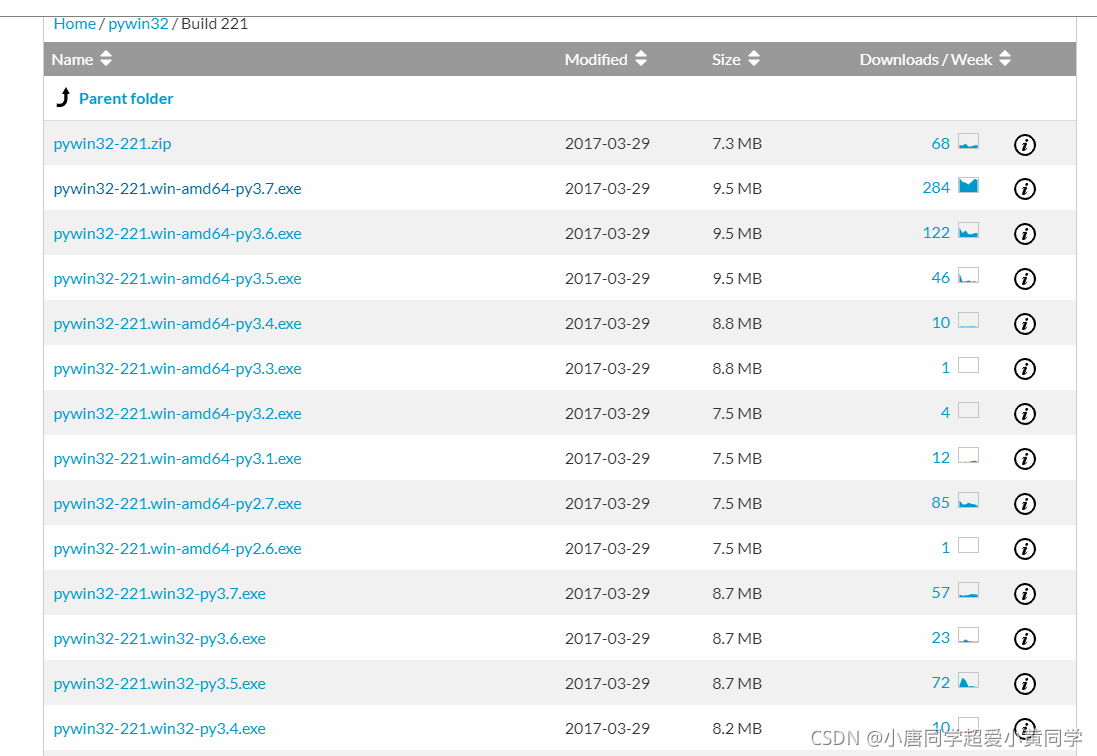Click the Parent folder up-arrow icon
This screenshot has height=756, width=1097.
(63, 97)
